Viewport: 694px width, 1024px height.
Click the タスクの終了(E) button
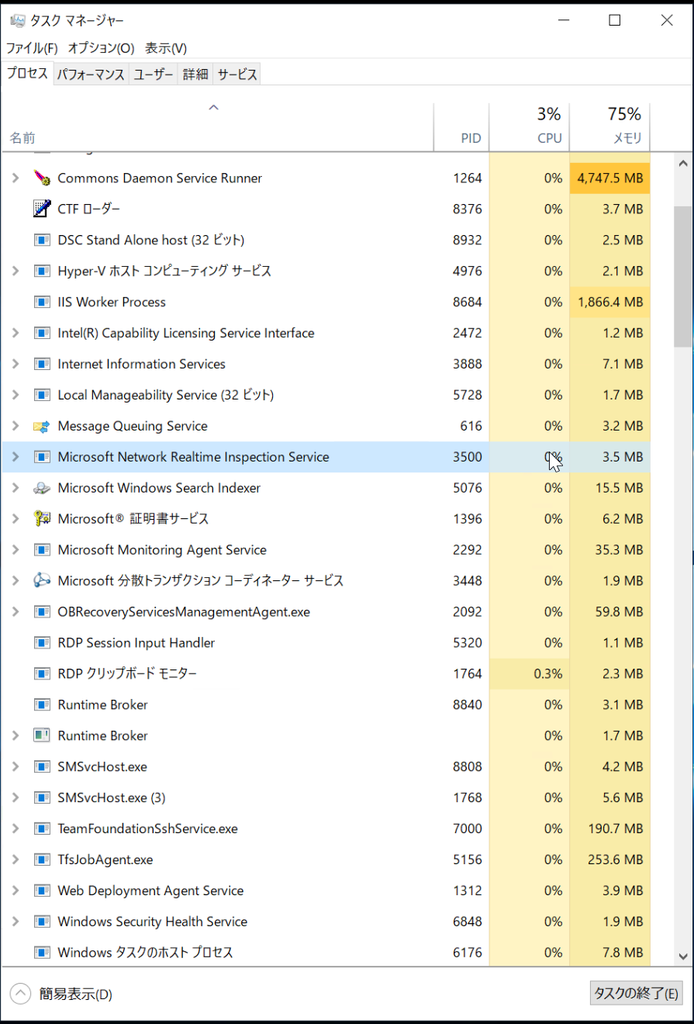click(x=636, y=995)
